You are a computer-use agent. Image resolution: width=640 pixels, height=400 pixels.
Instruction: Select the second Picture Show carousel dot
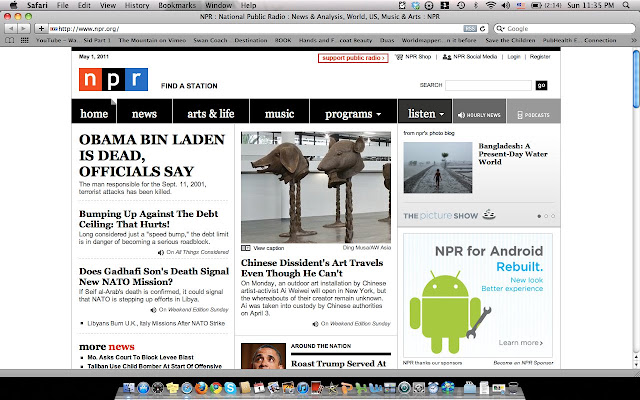click(x=546, y=216)
